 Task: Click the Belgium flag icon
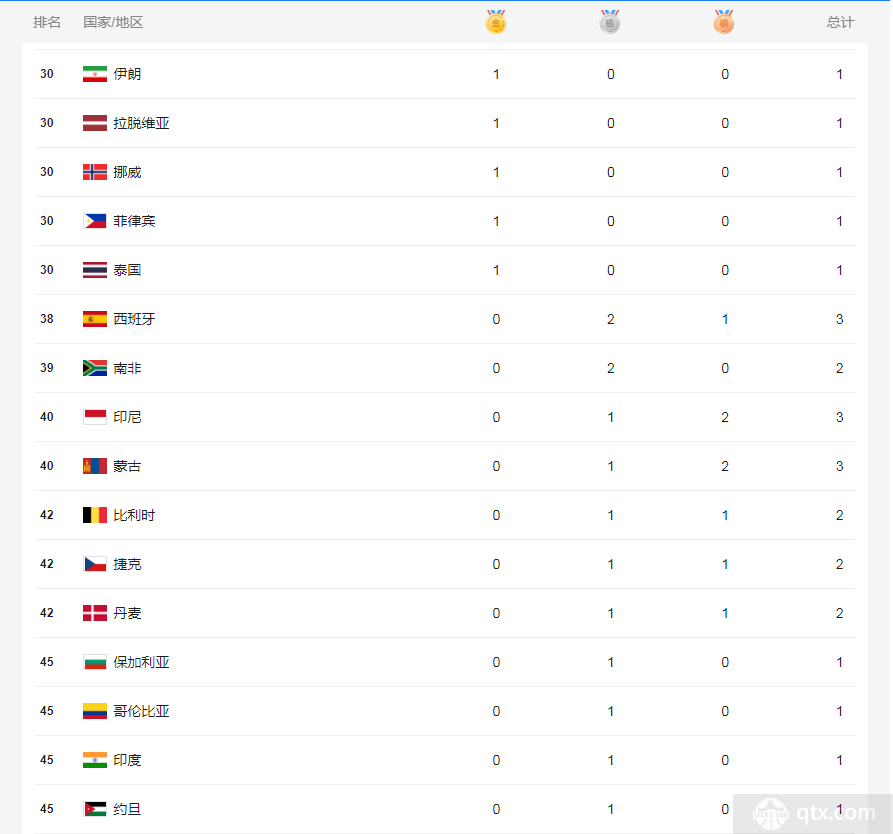[95, 515]
